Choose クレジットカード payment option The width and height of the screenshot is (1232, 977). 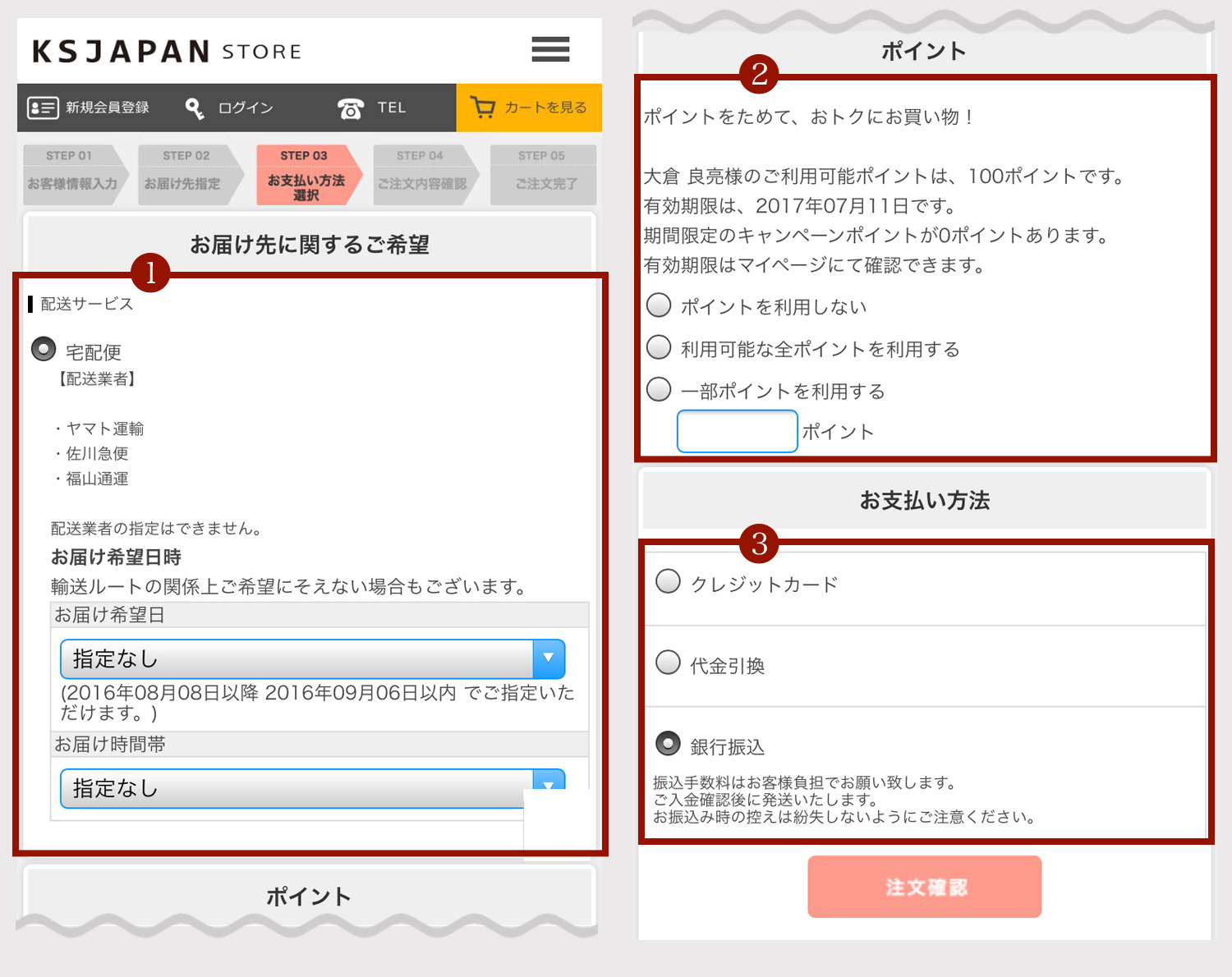(669, 582)
